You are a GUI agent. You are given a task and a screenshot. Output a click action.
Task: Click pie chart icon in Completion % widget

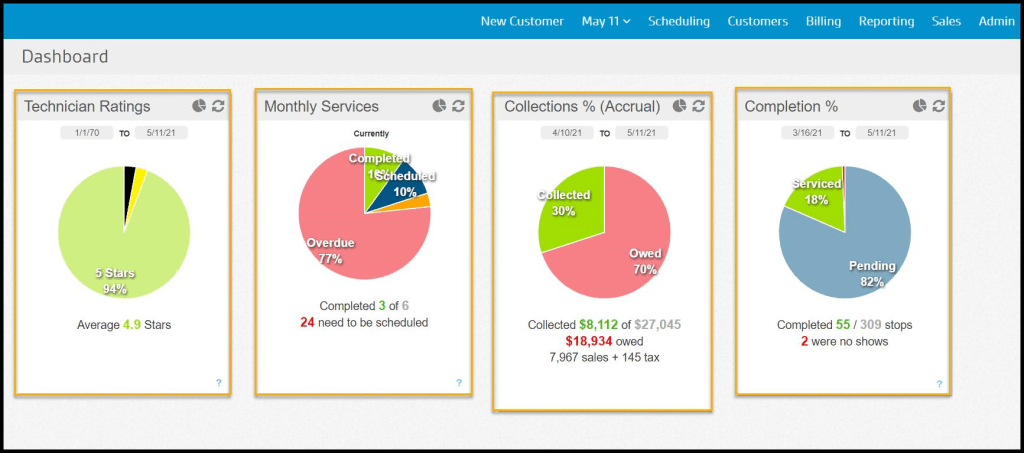[x=920, y=106]
